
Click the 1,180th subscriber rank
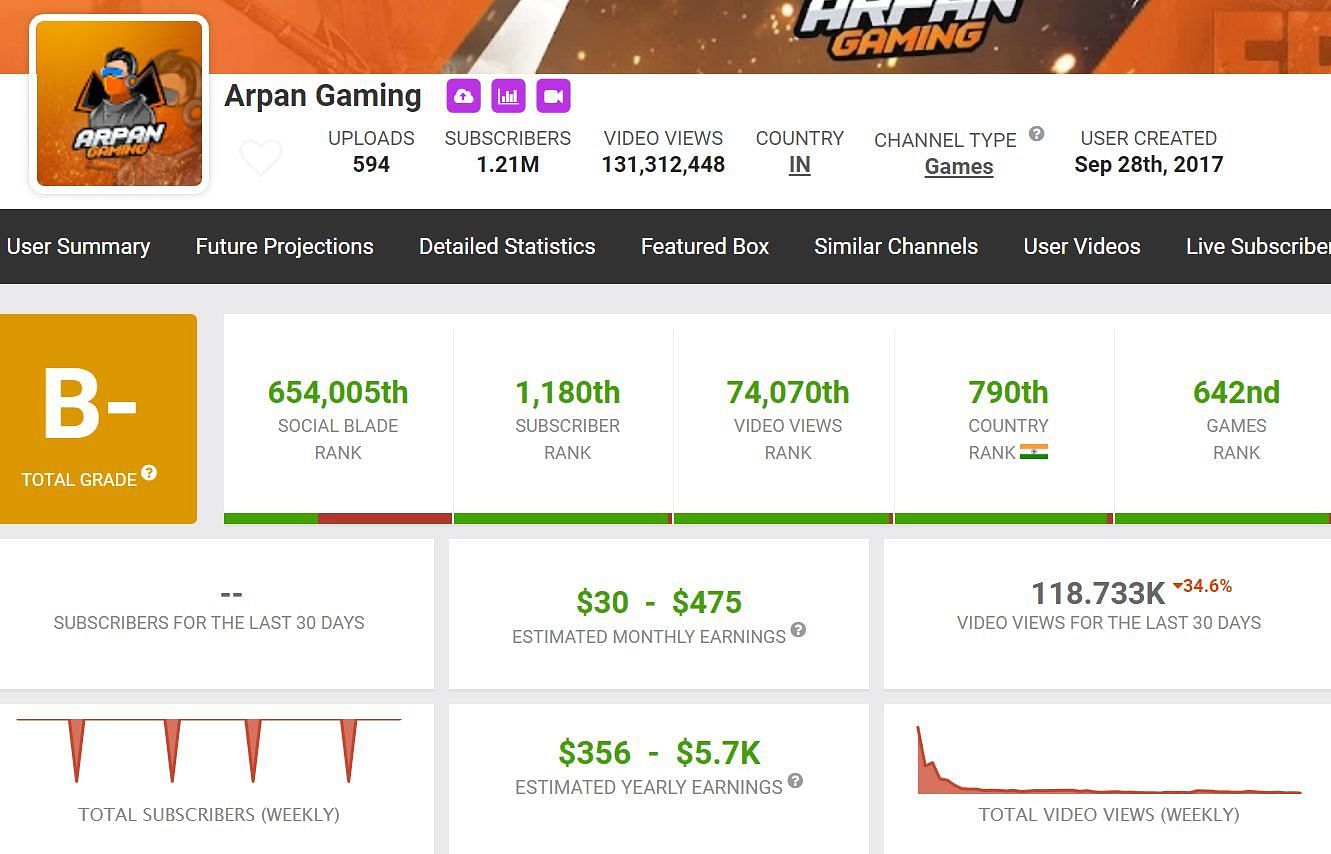click(567, 392)
